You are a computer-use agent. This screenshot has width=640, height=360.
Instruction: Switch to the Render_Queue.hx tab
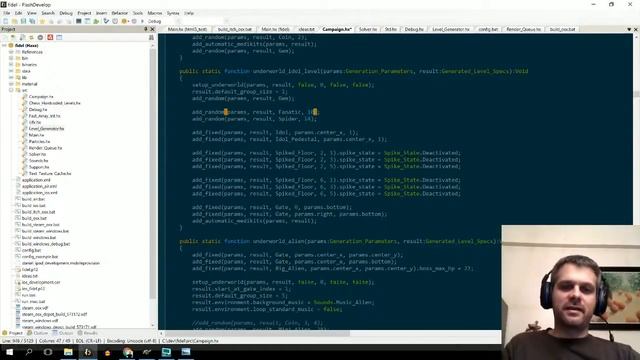coord(524,29)
